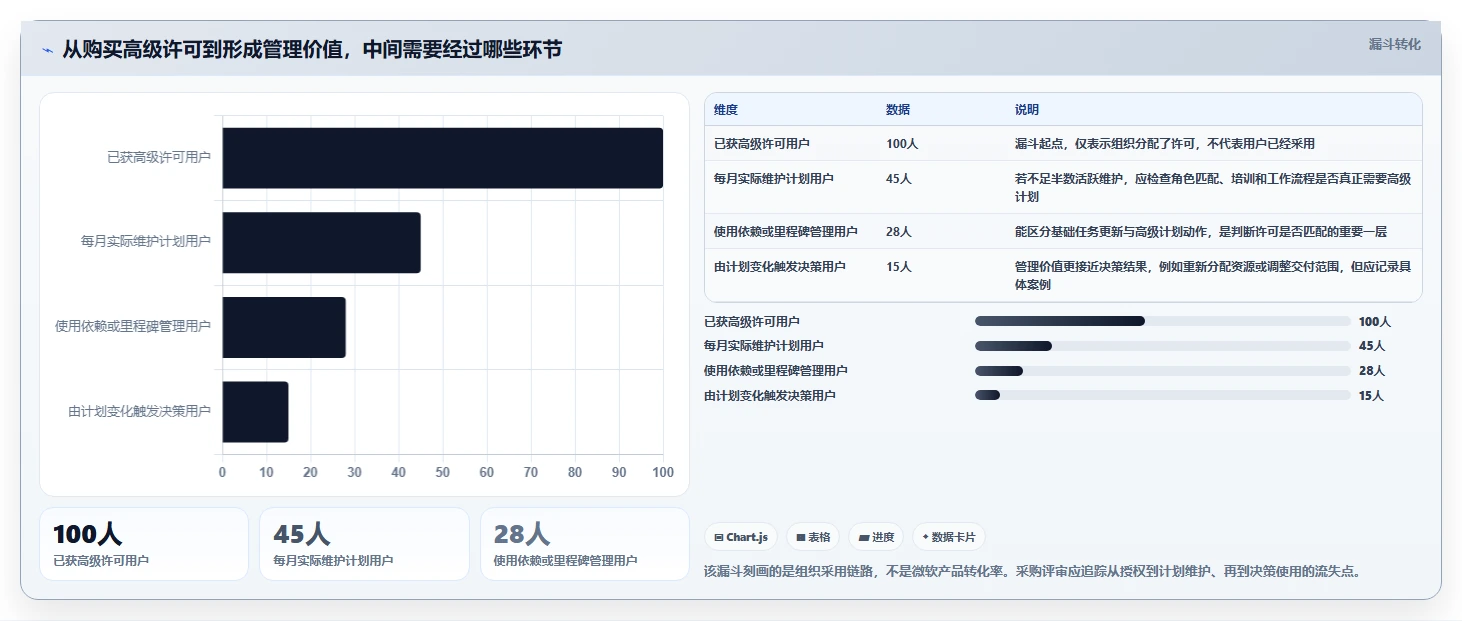Select the 表格 chip
The image size is (1462, 621).
pos(813,537)
